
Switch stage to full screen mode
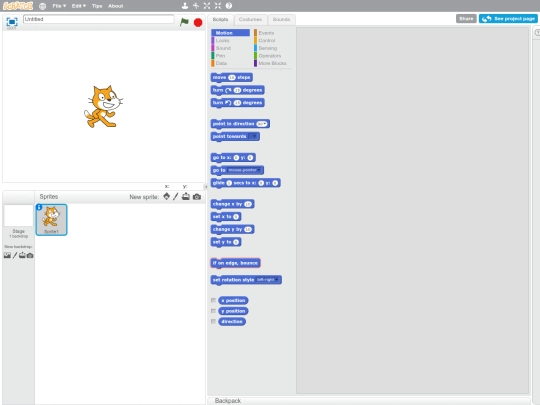(12, 22)
